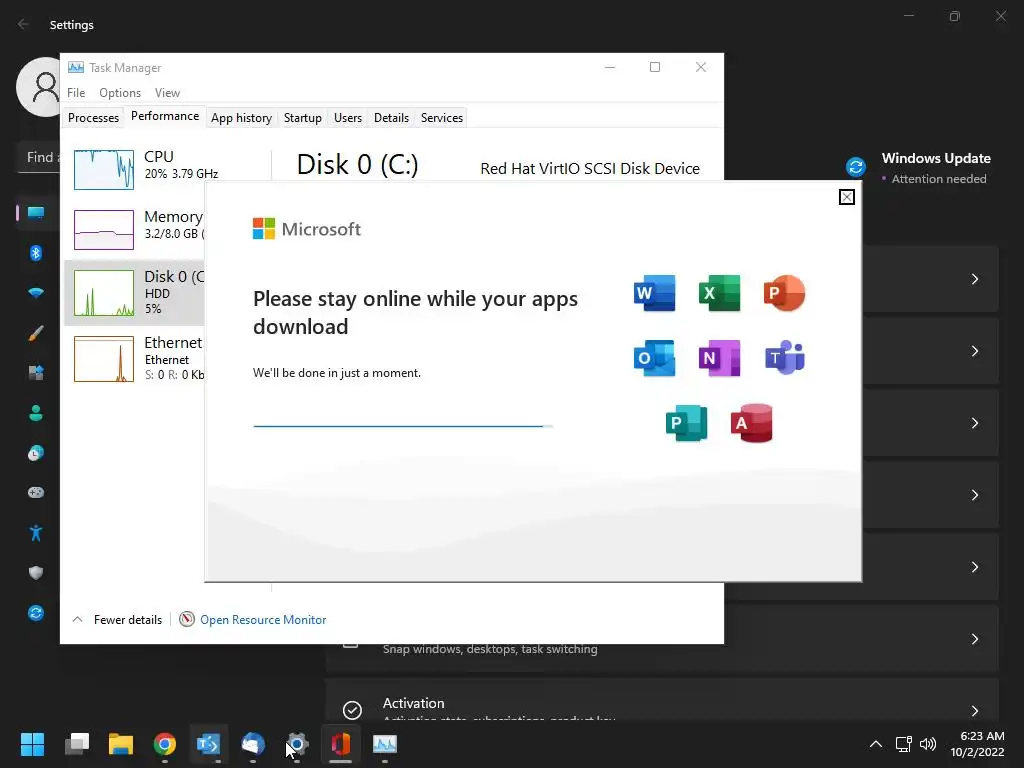Expand the Multitasking snap windows row chevron
This screenshot has height=768, width=1024.
974,639
